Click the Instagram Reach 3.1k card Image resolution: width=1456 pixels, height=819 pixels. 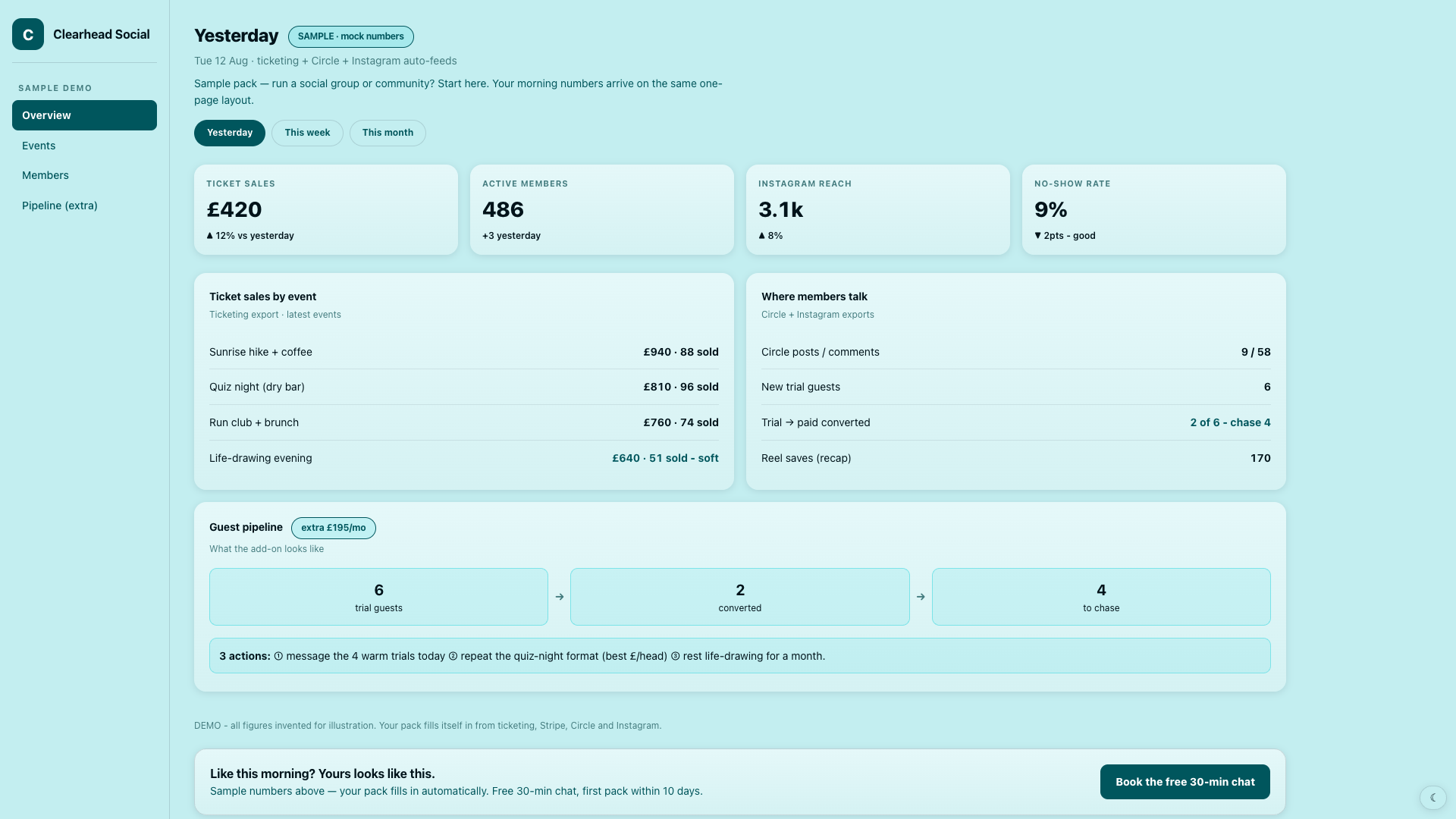pyautogui.click(x=878, y=210)
